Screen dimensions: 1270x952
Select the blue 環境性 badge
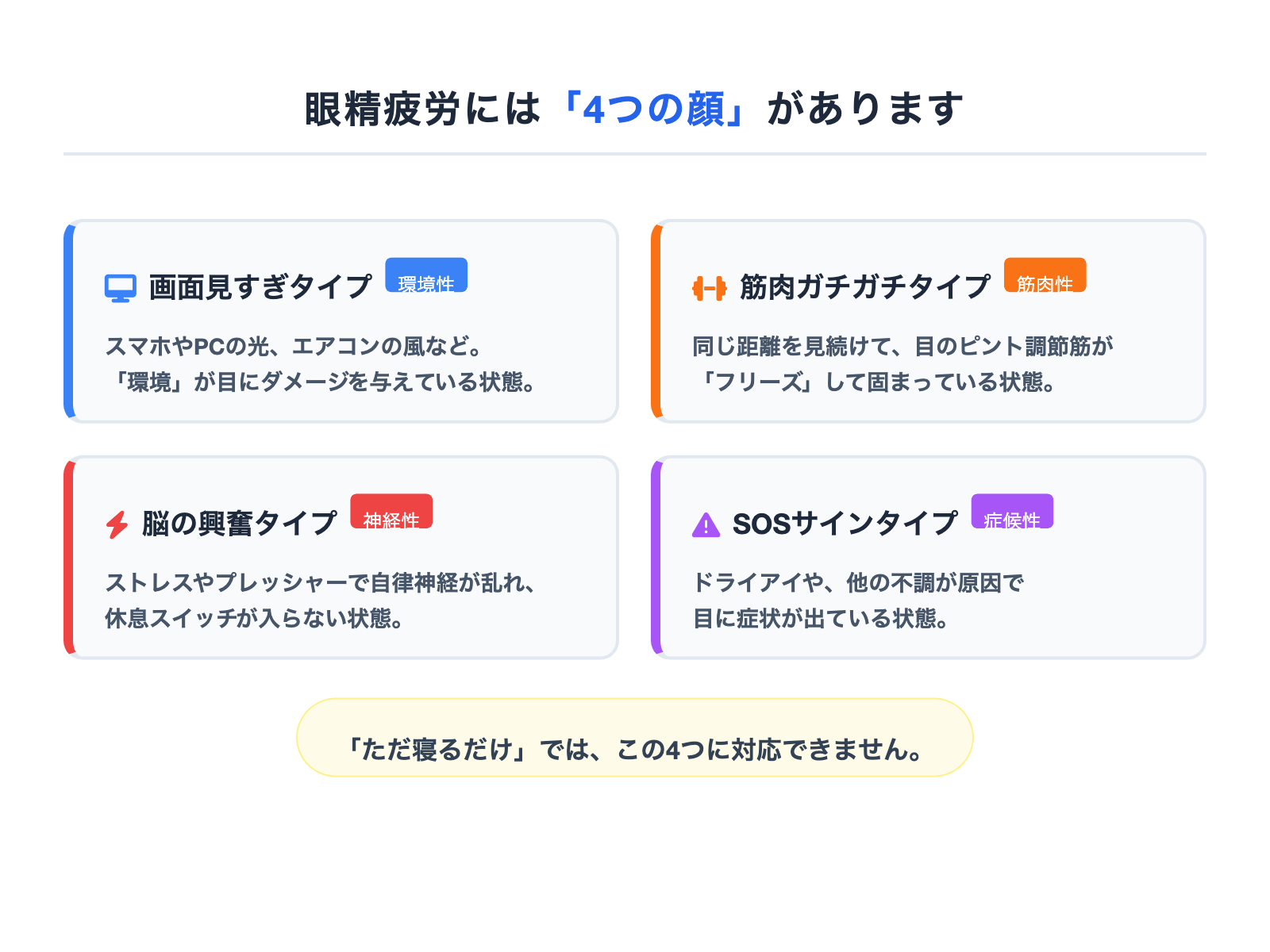pos(426,275)
